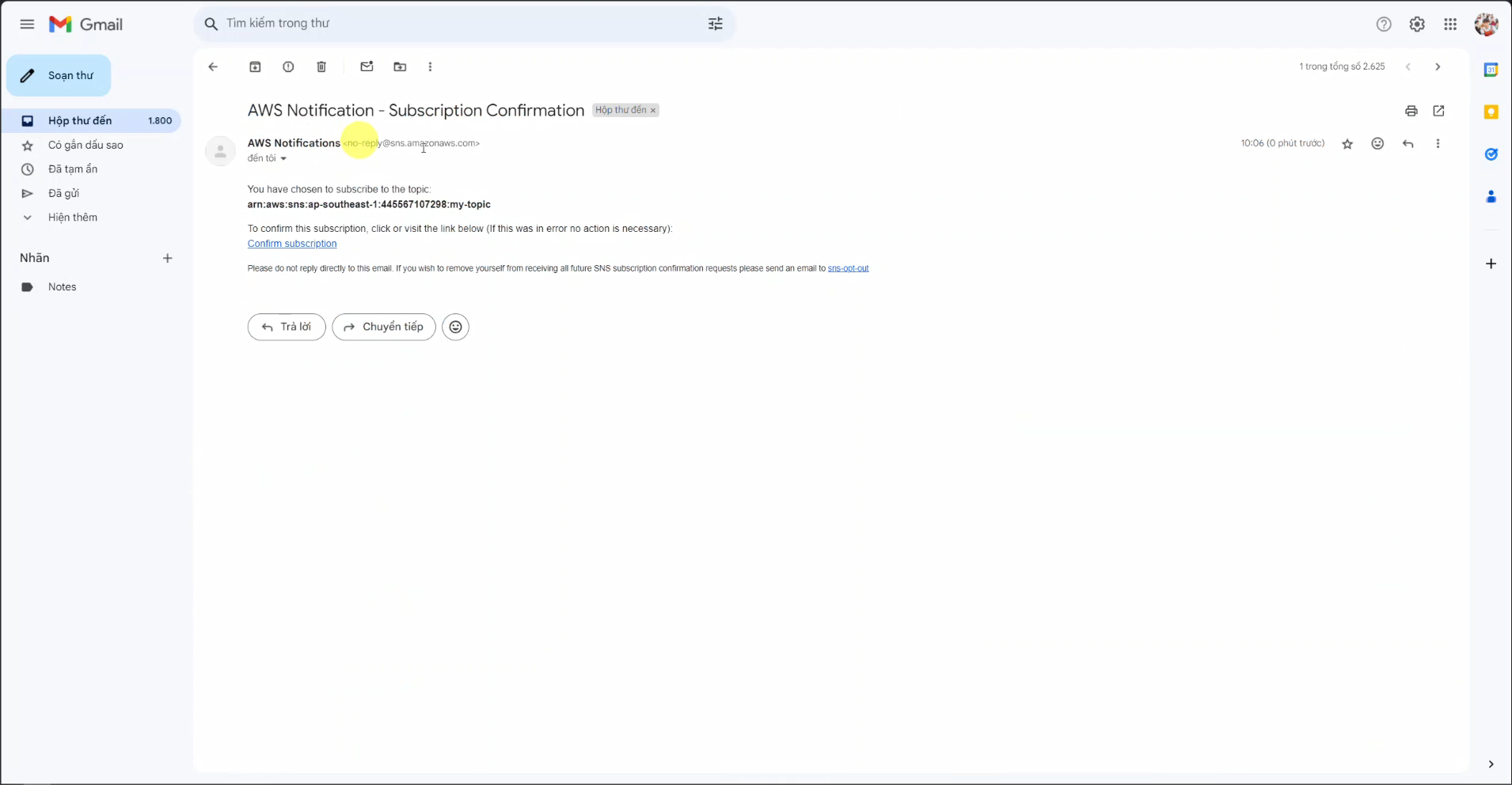Archive this email with the archive icon
1512x785 pixels.
255,67
